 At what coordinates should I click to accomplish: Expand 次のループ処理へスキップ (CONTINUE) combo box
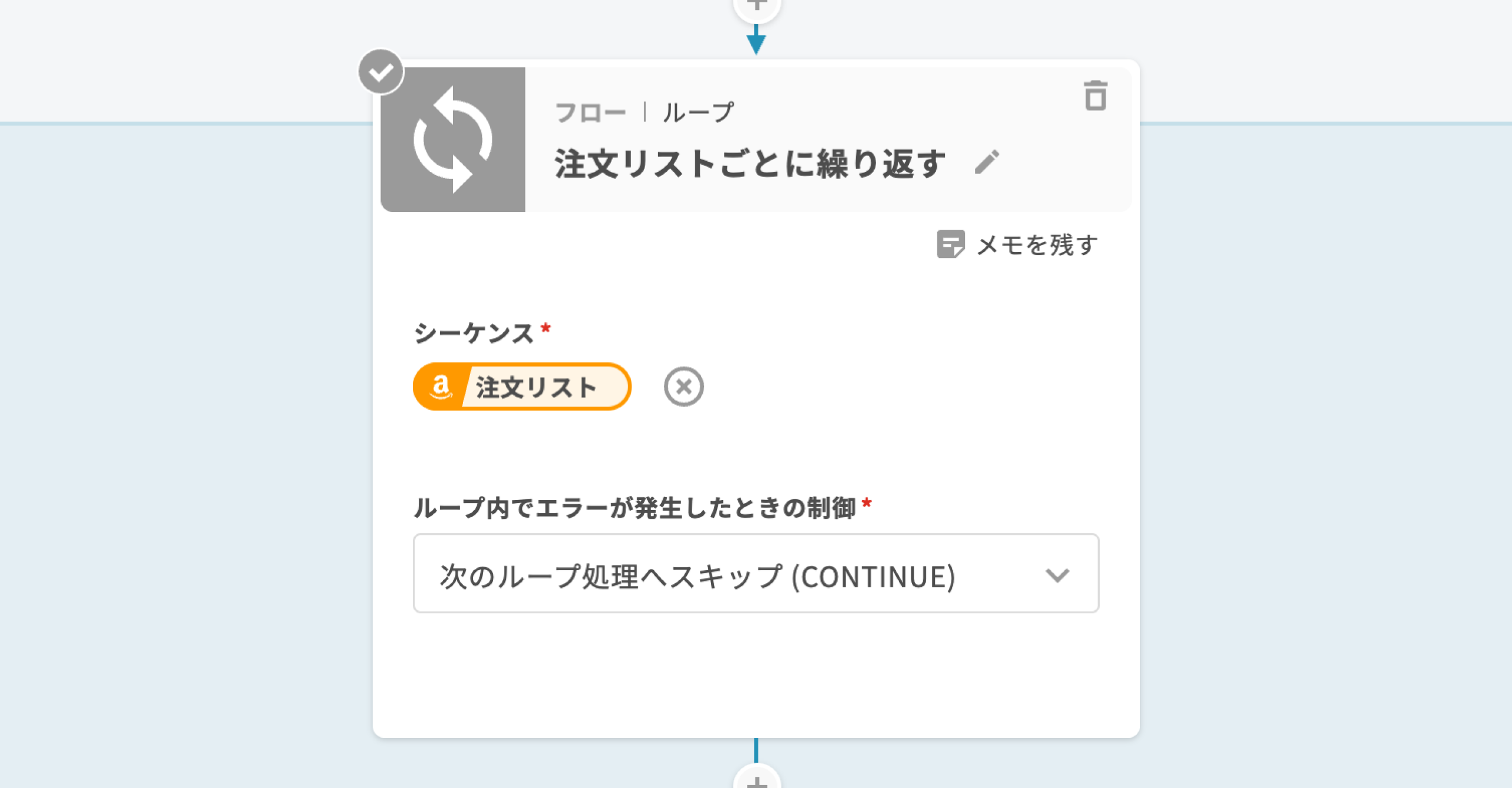click(697, 575)
